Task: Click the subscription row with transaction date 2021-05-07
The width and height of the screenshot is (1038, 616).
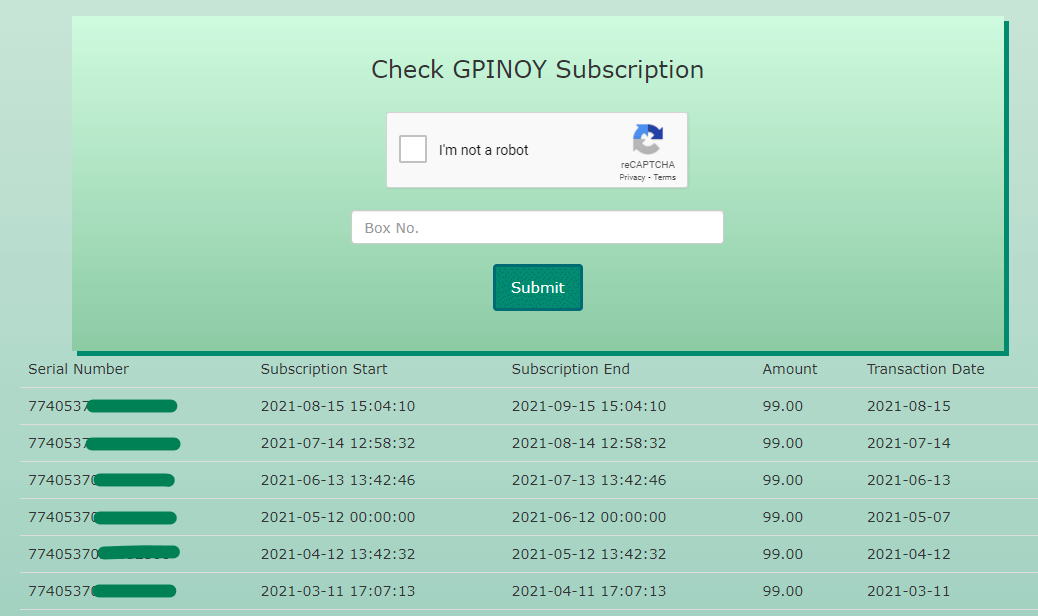Action: 519,517
